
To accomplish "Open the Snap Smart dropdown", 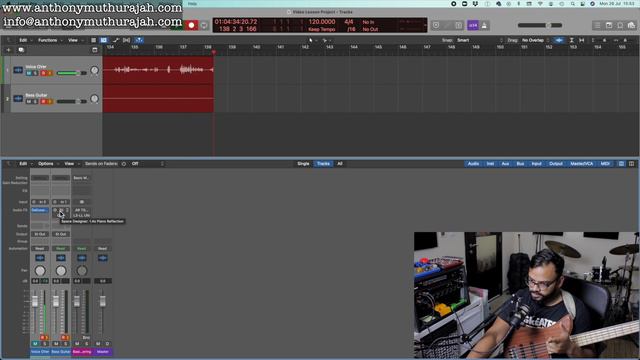I will coord(480,40).
